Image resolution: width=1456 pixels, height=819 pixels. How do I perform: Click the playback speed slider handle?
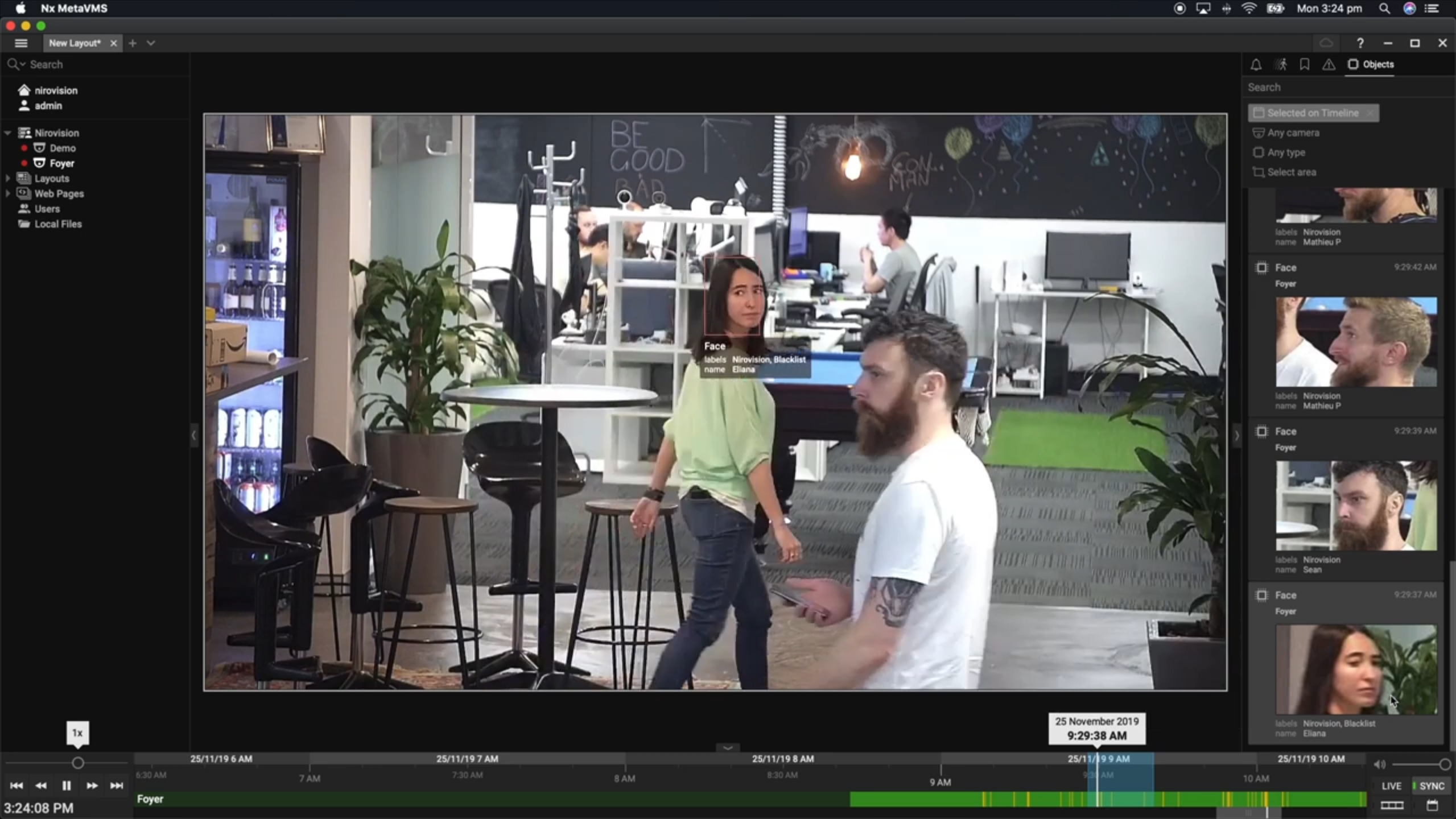click(78, 763)
